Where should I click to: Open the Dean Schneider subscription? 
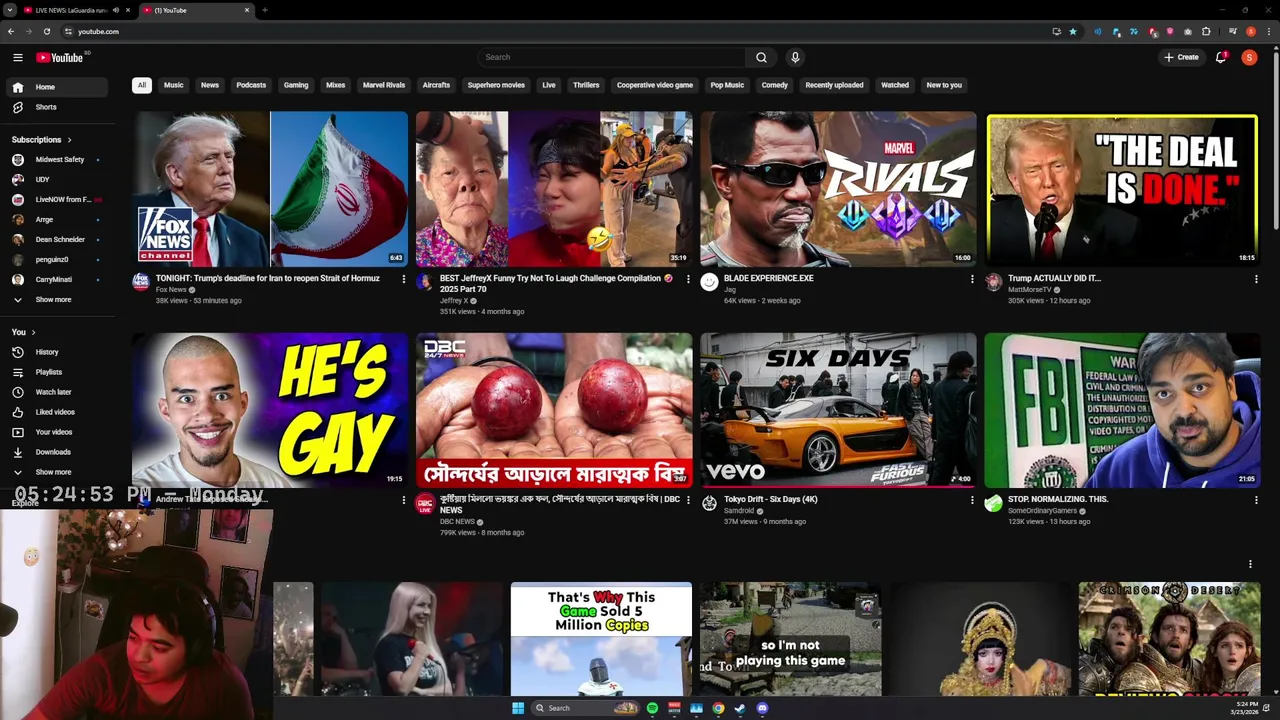55,239
